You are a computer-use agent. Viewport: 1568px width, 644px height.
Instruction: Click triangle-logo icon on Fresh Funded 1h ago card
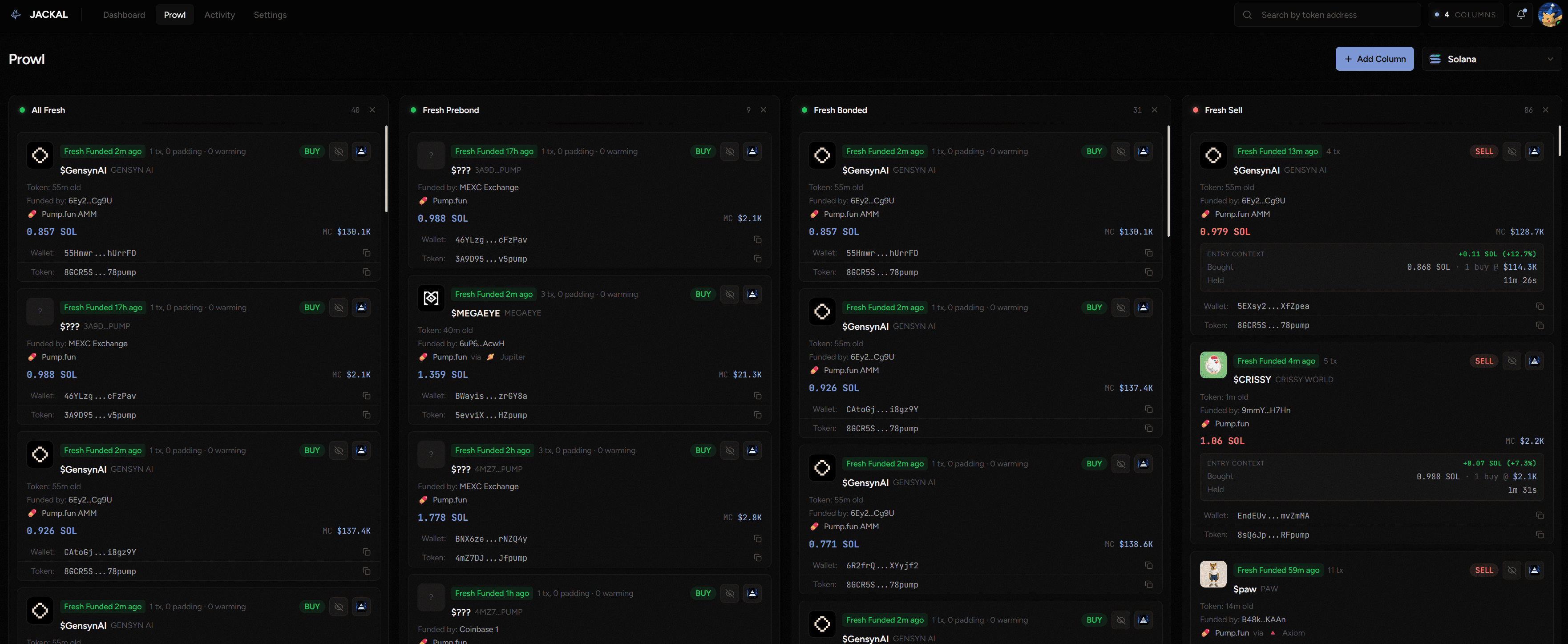[752, 593]
